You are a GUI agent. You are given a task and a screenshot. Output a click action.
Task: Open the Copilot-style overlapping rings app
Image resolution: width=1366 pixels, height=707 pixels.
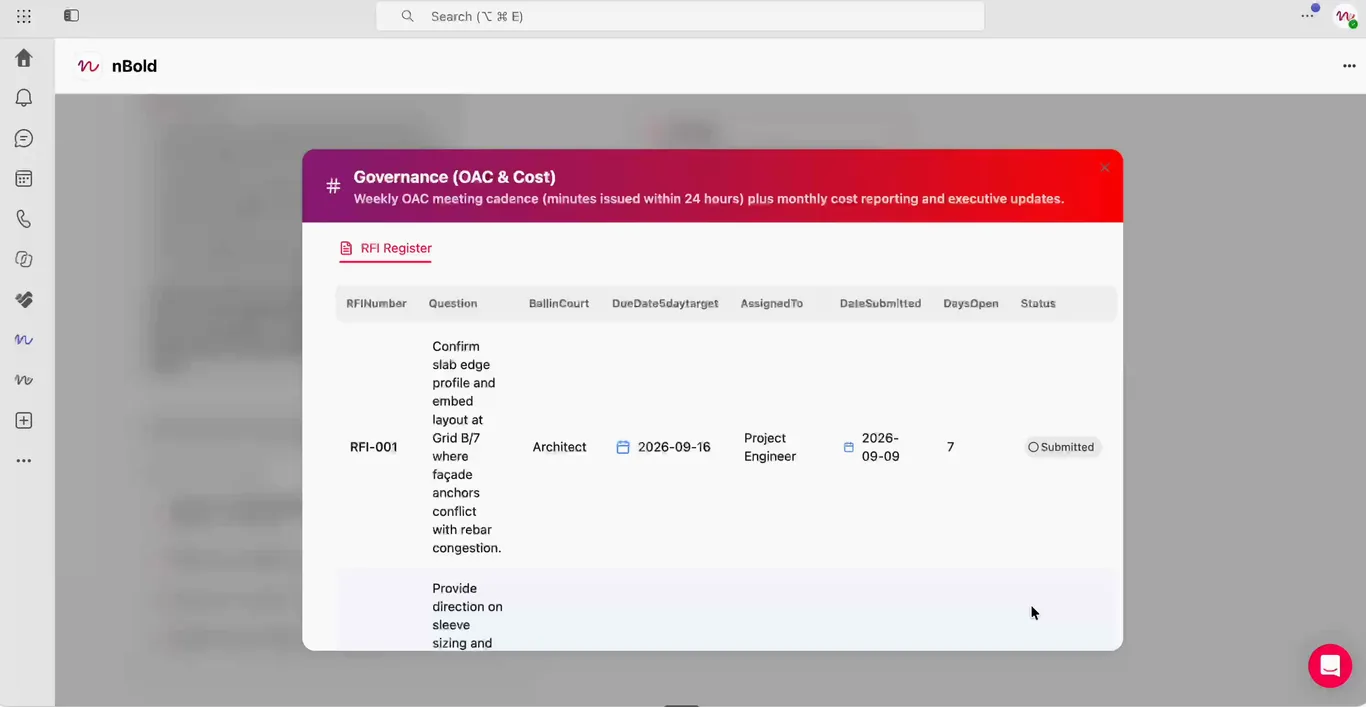(x=24, y=259)
